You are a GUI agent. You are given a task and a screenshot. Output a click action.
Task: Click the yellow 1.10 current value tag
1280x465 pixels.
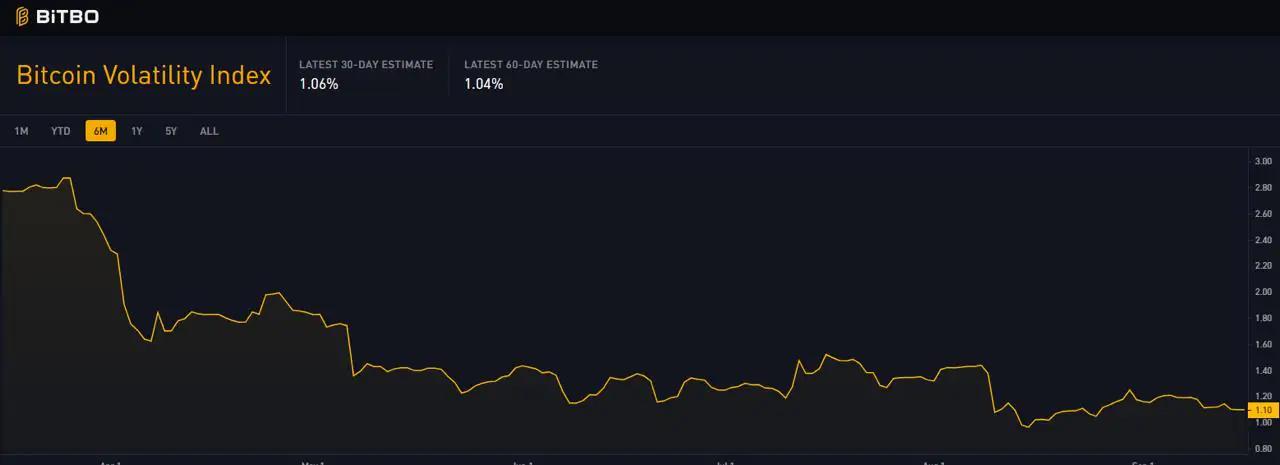[x=1263, y=410]
